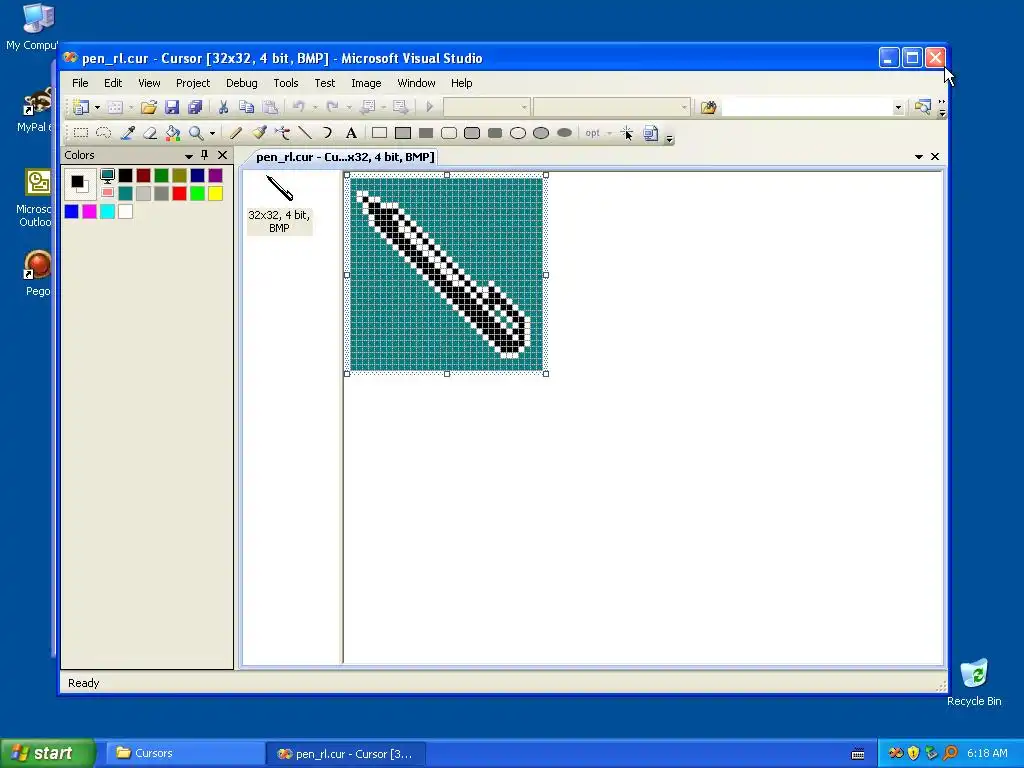Select the outlined Rounded Rectangle tool
Screen dimensions: 1024x768
pos(449,133)
